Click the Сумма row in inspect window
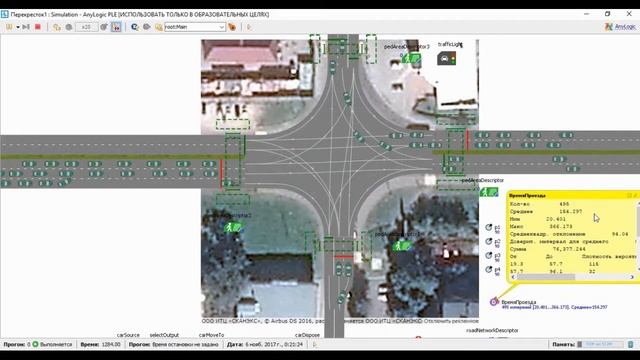 (x=549, y=249)
